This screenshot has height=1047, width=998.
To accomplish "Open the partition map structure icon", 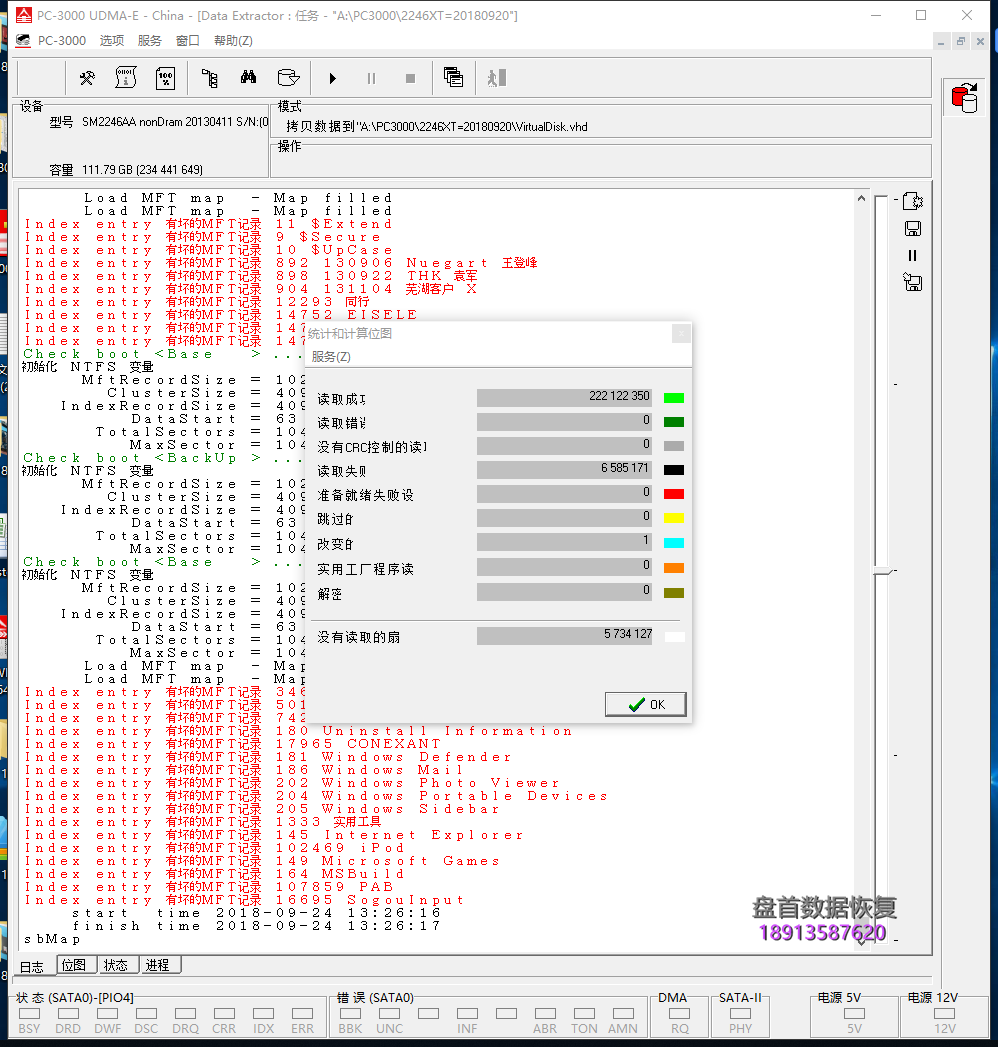I will pos(209,77).
